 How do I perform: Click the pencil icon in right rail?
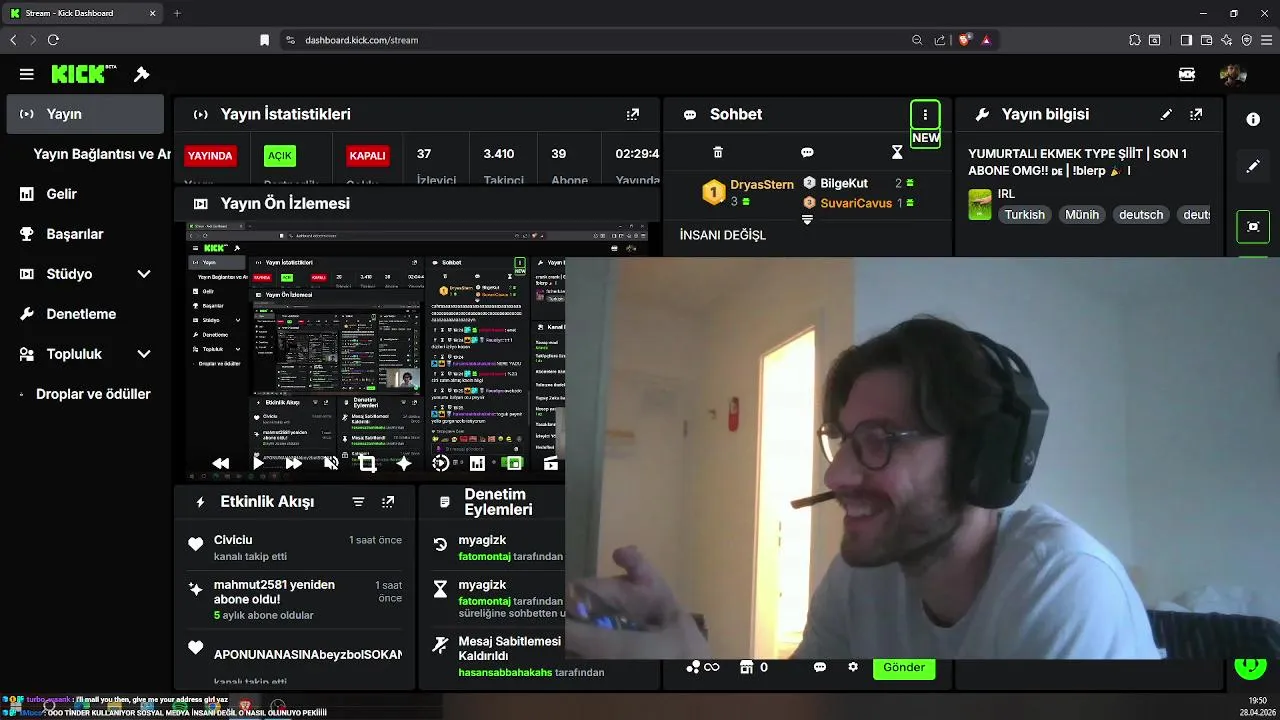[1253, 166]
